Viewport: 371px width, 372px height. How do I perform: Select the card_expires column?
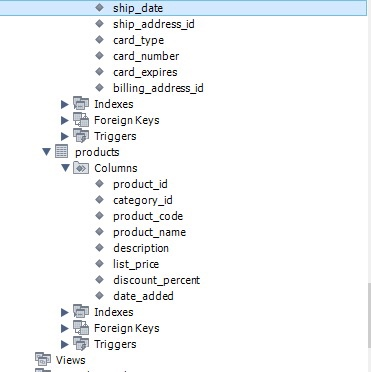pyautogui.click(x=145, y=72)
